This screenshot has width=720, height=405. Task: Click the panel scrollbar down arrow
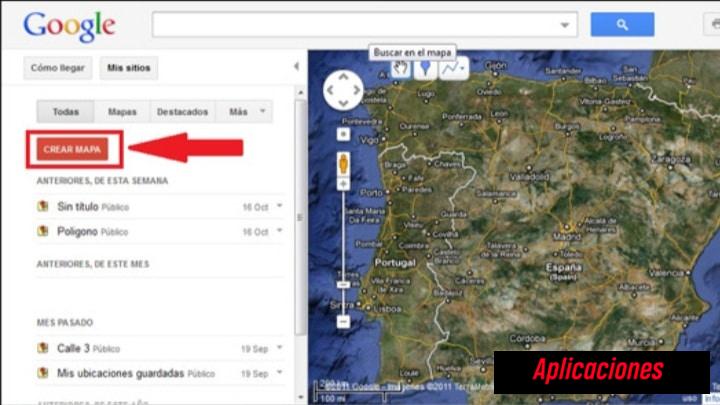tap(300, 398)
